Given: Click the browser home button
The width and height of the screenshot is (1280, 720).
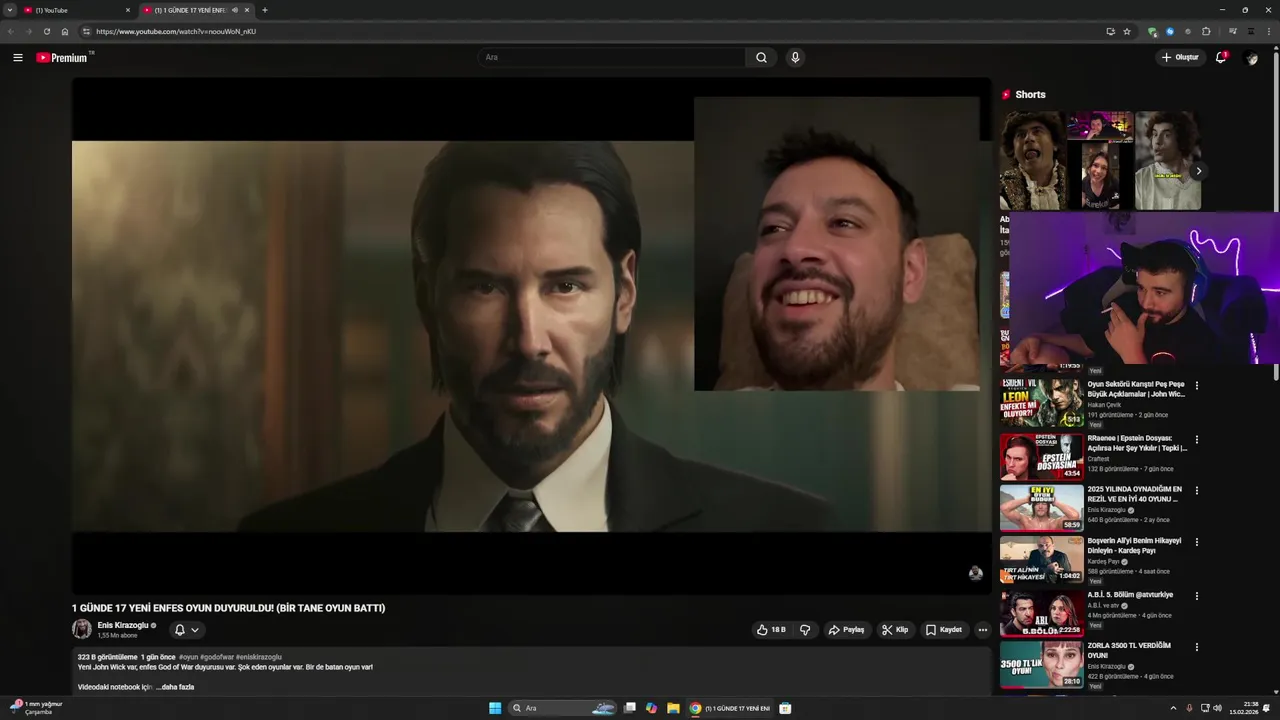Looking at the screenshot, I should pos(65,31).
